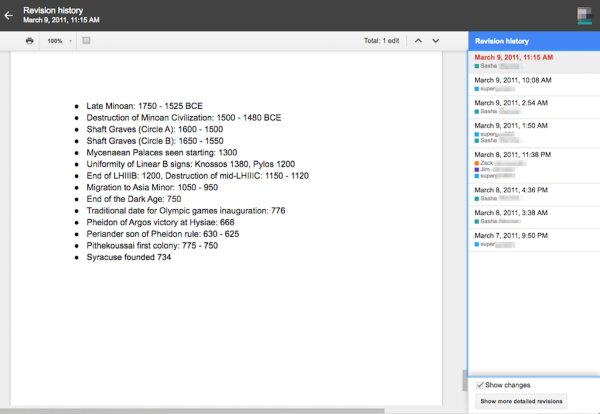This screenshot has height=414, width=600.
Task: Click the 'Traditional date for Olympic games' line
Action: (186, 210)
